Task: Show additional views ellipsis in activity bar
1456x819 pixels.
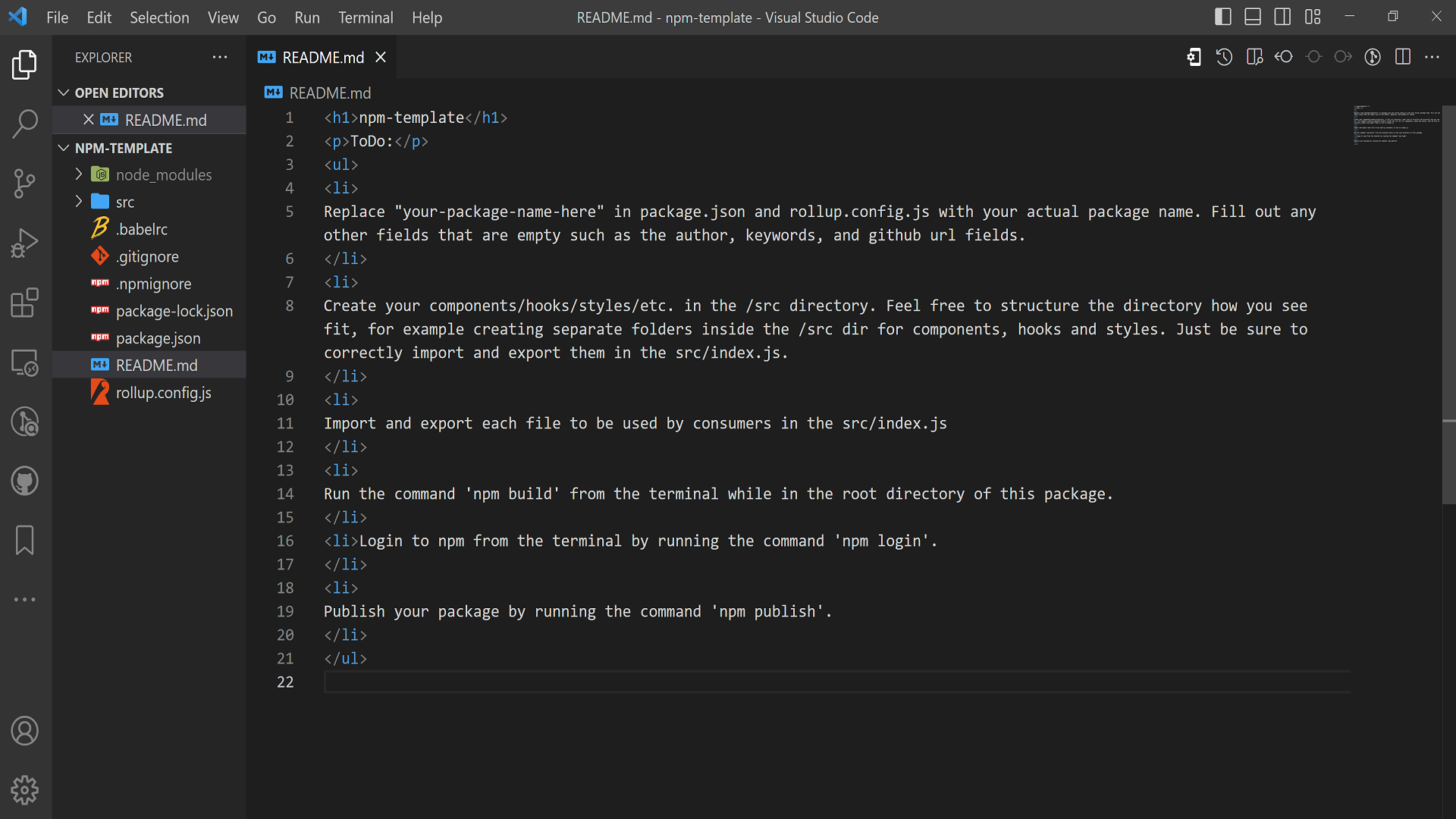Action: (x=25, y=599)
